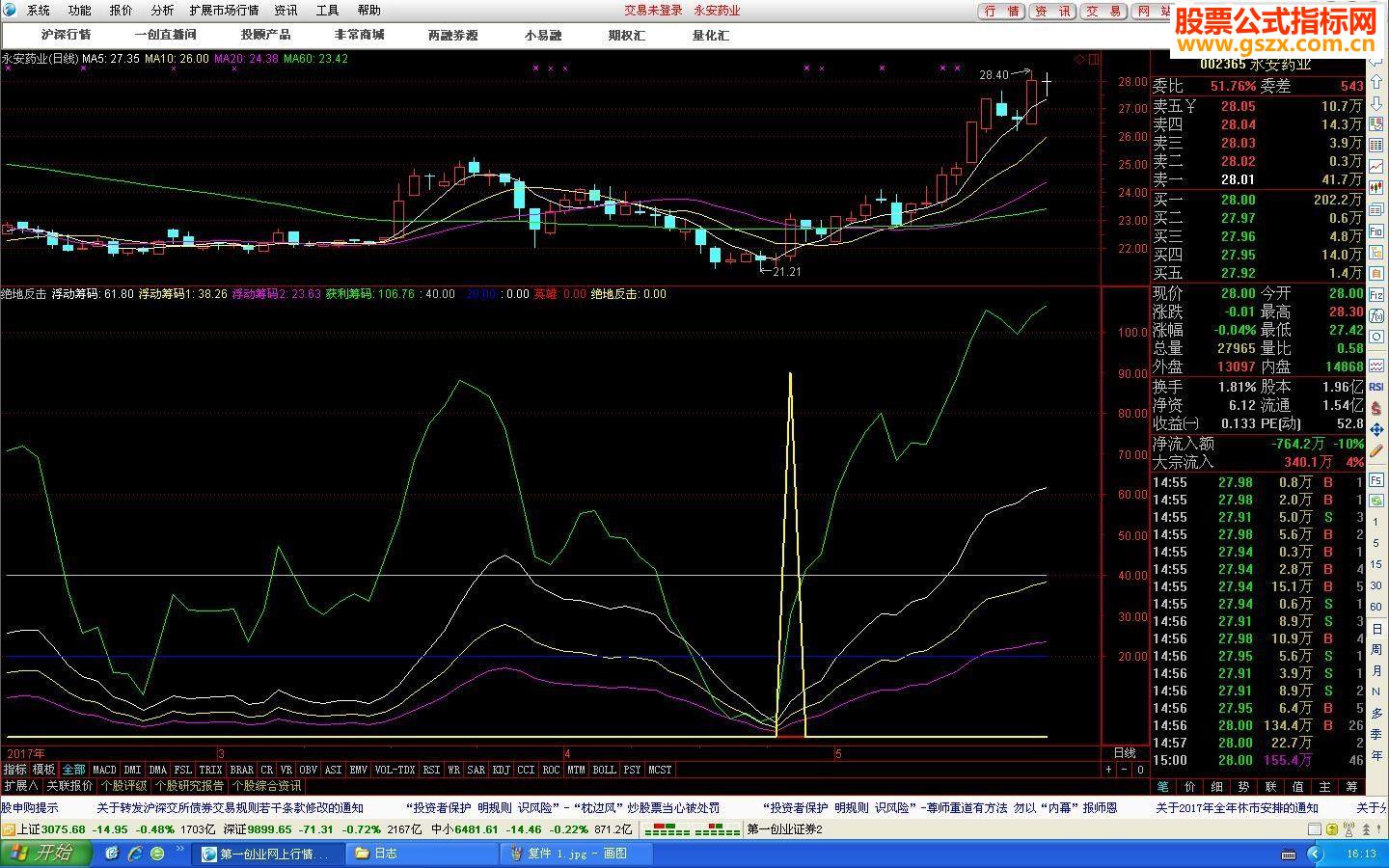
Task: Open the 分析 menu
Action: (163, 11)
